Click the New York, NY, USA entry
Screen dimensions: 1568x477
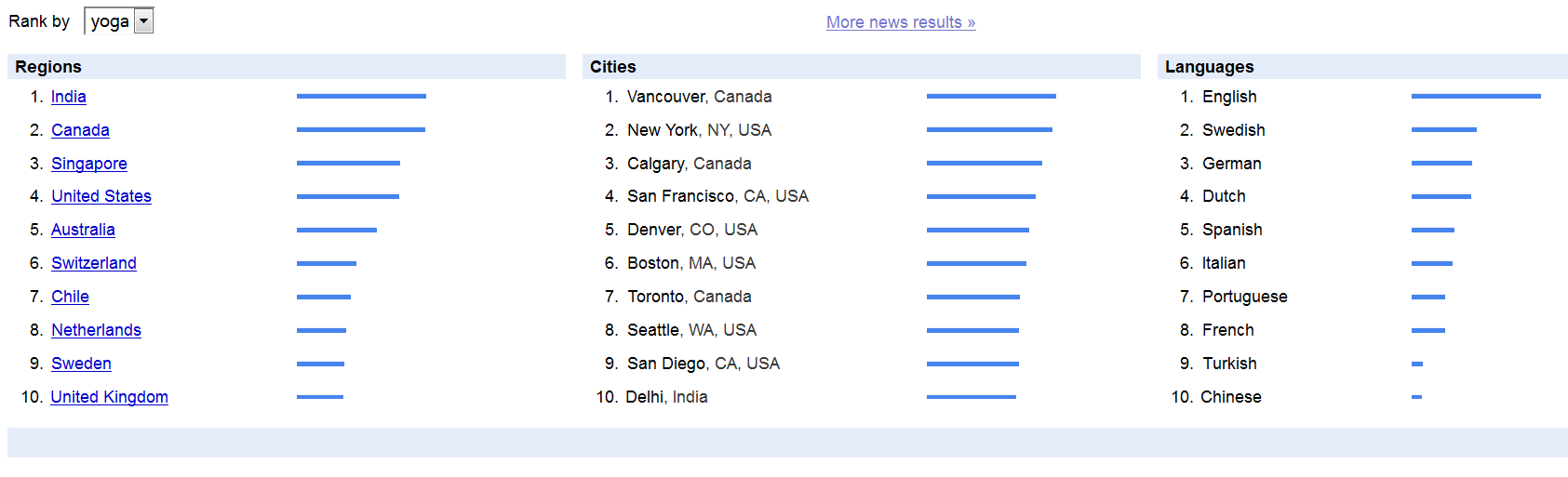(699, 130)
